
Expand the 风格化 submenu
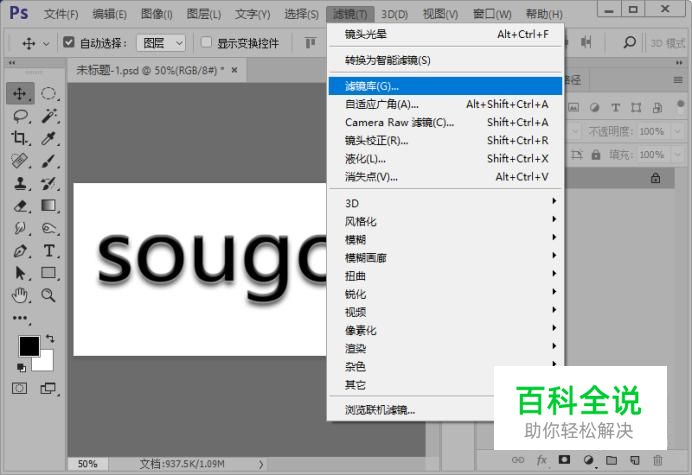pos(445,221)
